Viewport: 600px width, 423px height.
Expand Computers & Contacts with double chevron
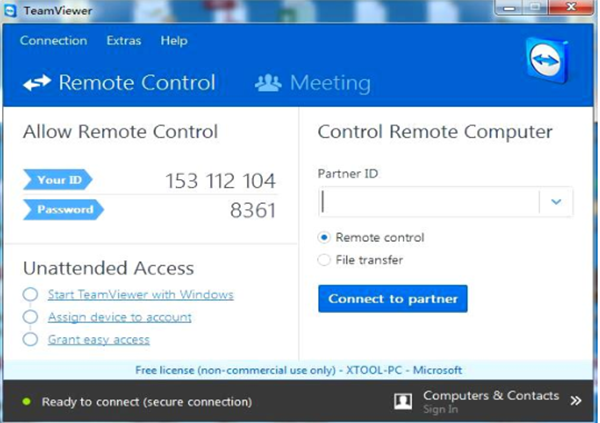pyautogui.click(x=576, y=401)
